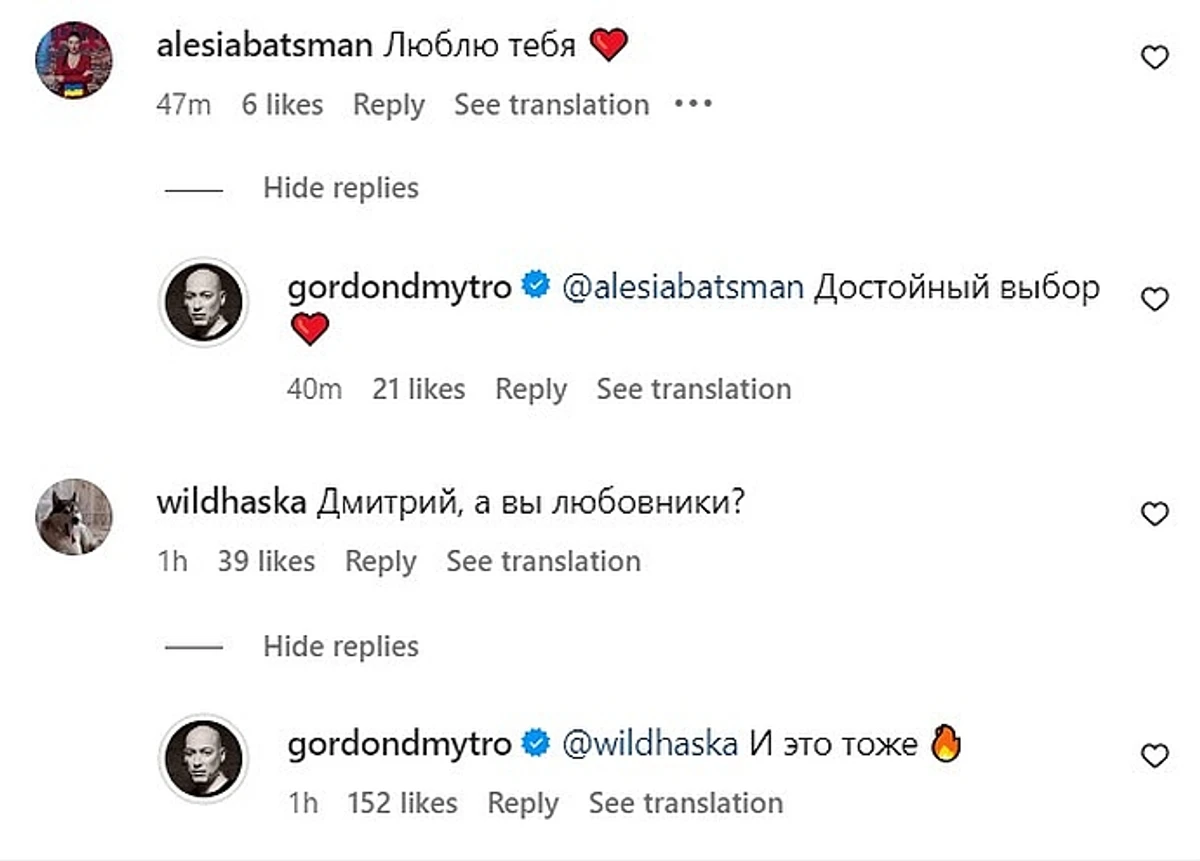
Task: Open more options on alesiabatsman's comment
Action: pyautogui.click(x=693, y=104)
